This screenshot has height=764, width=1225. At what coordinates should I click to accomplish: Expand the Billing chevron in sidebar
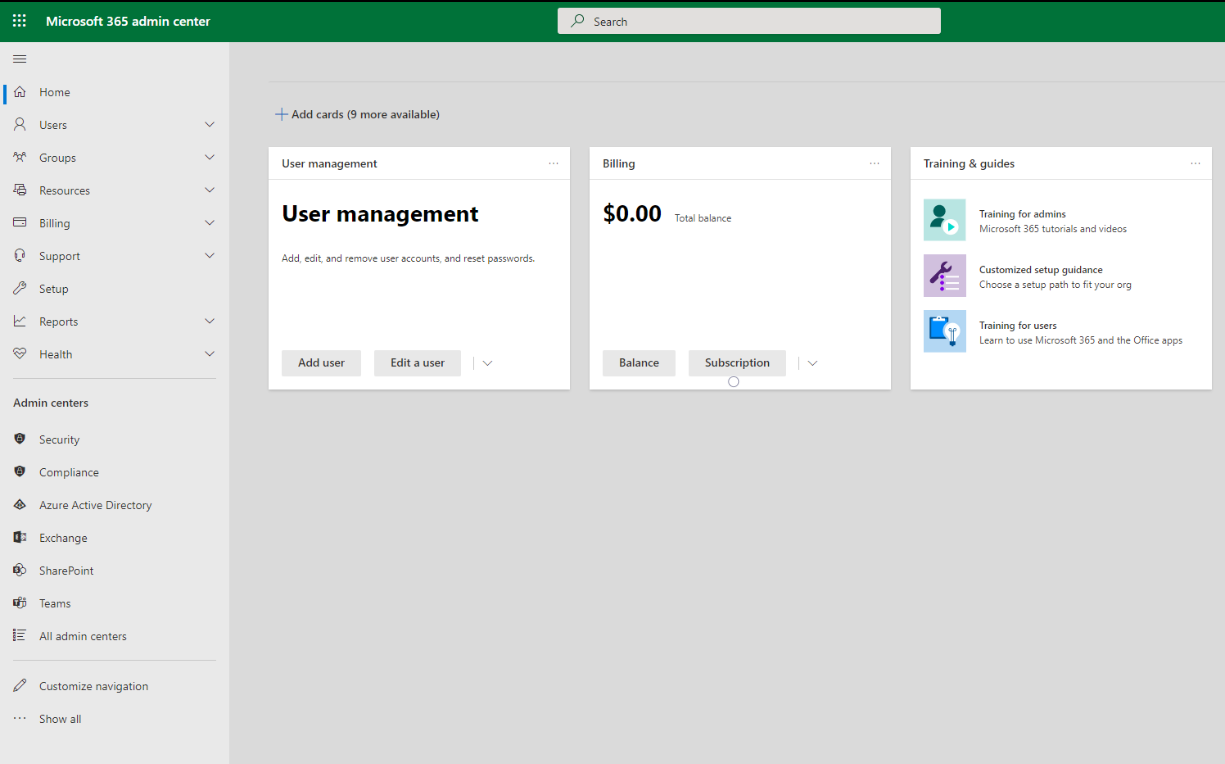[209, 223]
